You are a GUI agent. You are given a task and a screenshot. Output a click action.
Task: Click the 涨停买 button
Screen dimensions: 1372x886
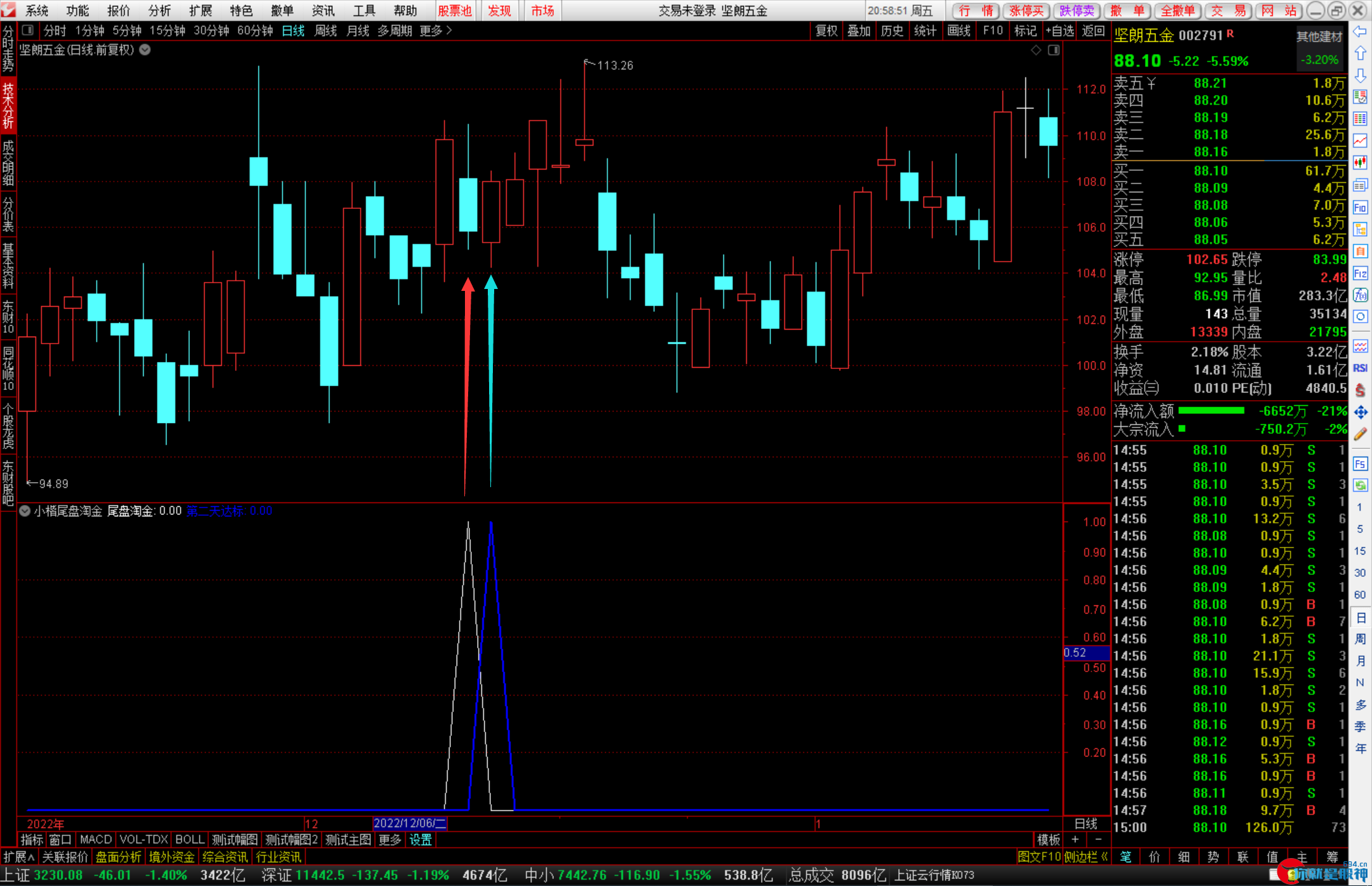click(1027, 11)
